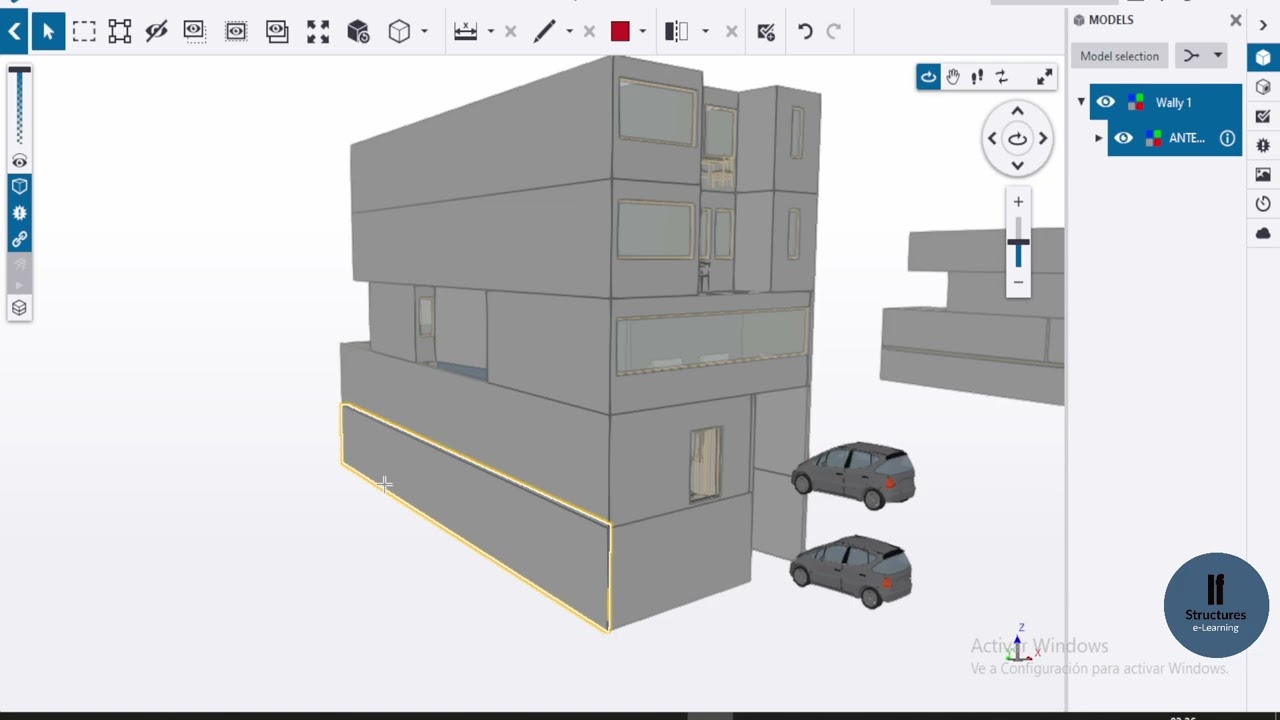
Task: Click the checkmark-with-plus todo icon
Action: click(x=766, y=32)
